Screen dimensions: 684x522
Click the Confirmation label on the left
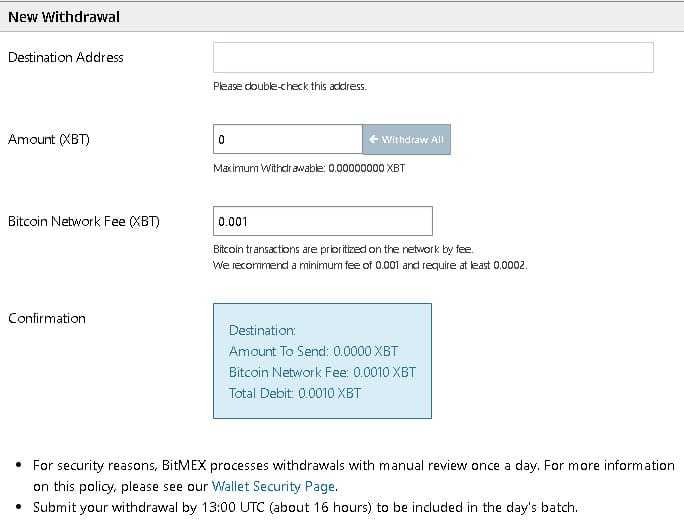coord(47,319)
